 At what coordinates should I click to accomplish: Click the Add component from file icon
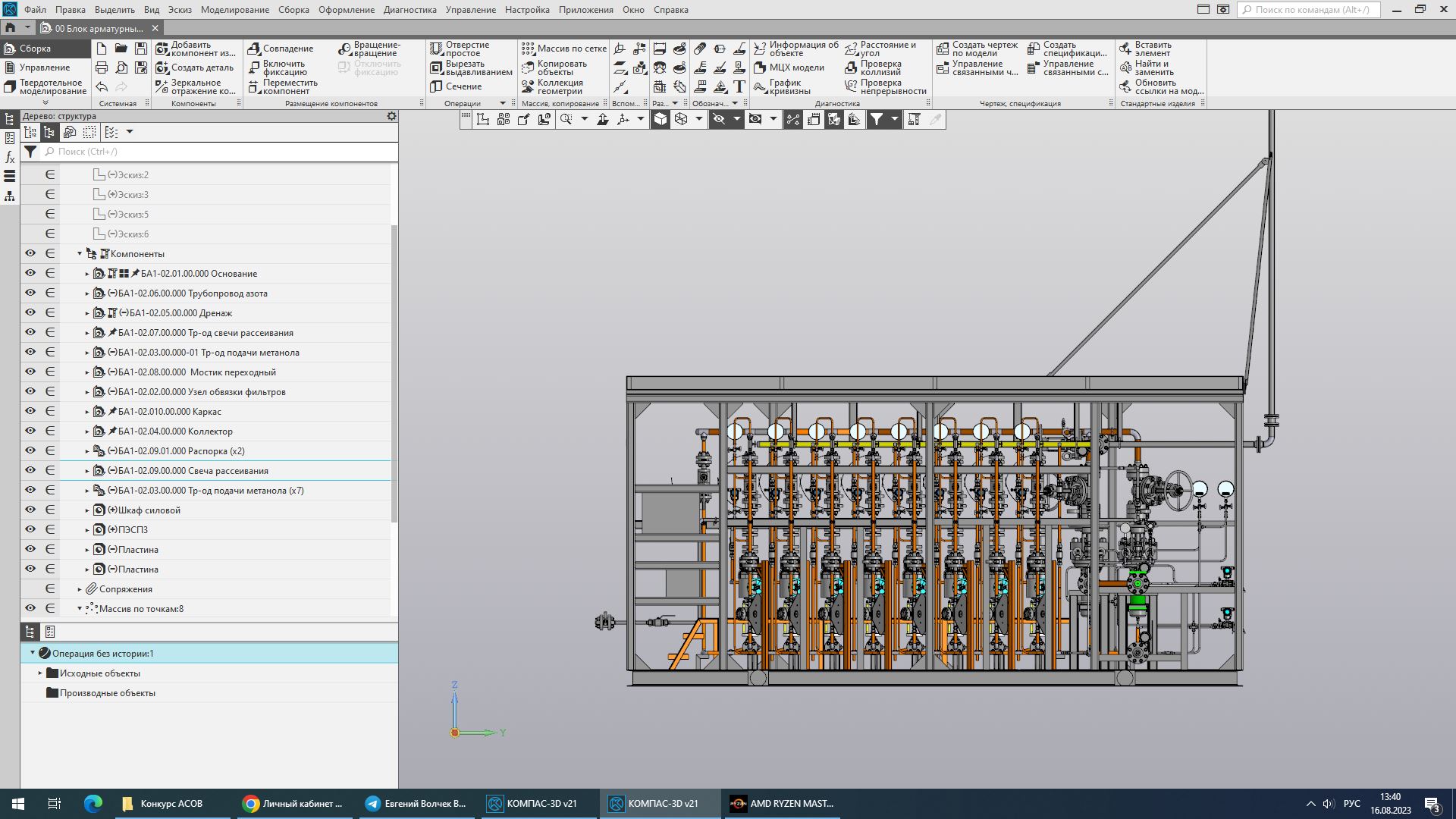coord(162,49)
